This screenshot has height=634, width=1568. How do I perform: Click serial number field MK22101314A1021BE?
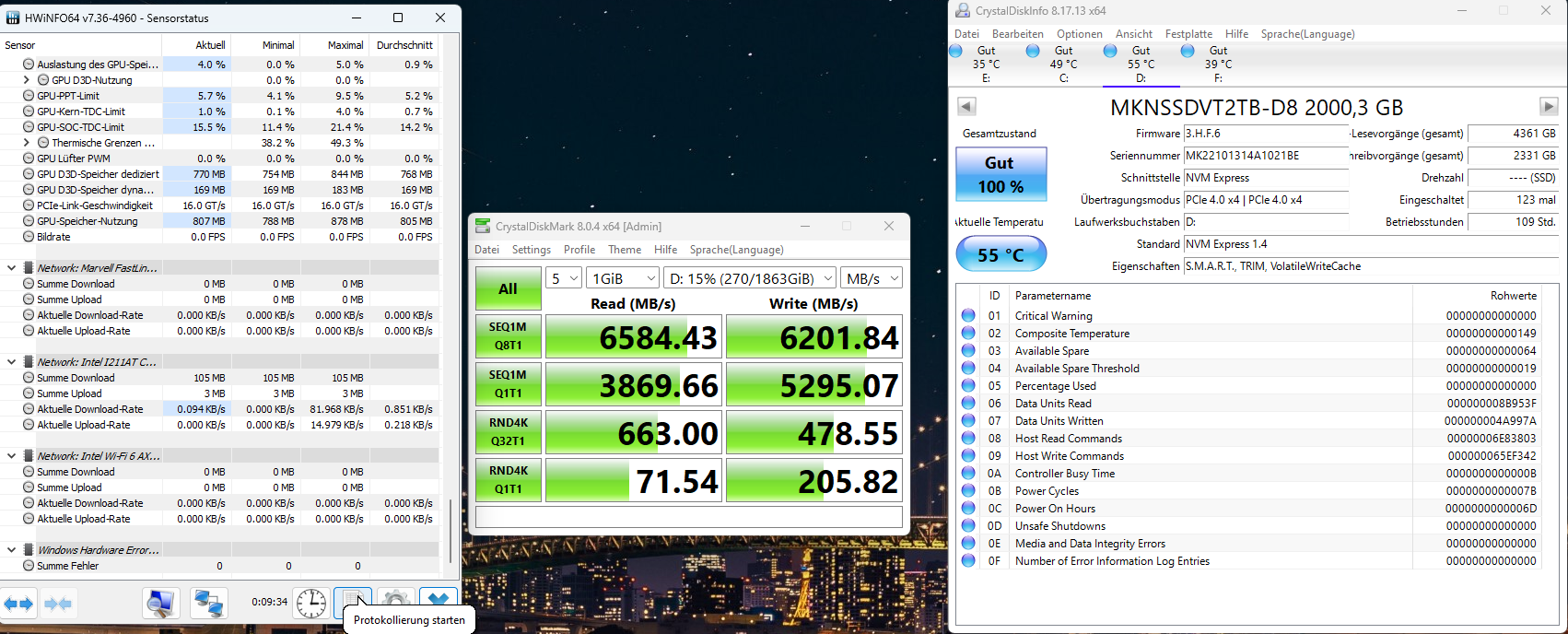tap(1266, 156)
